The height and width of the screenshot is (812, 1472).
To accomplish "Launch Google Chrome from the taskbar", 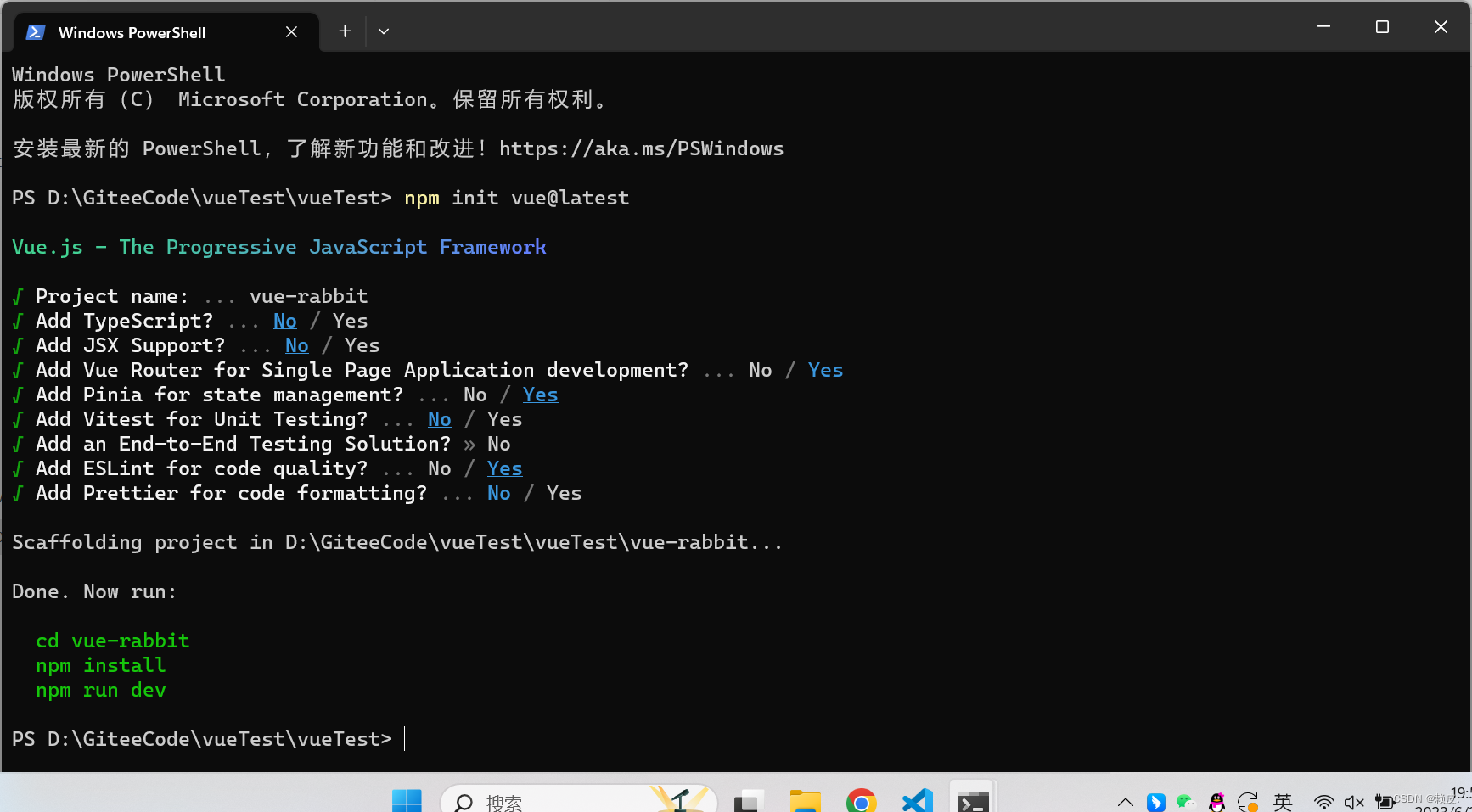I will (862, 802).
